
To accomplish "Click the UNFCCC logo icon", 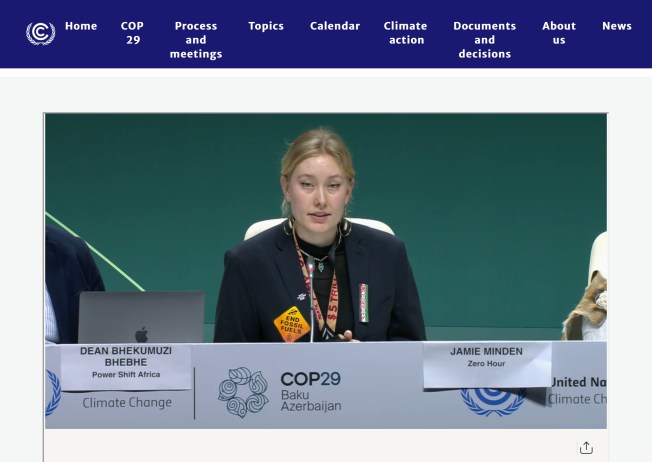I will [x=40, y=33].
